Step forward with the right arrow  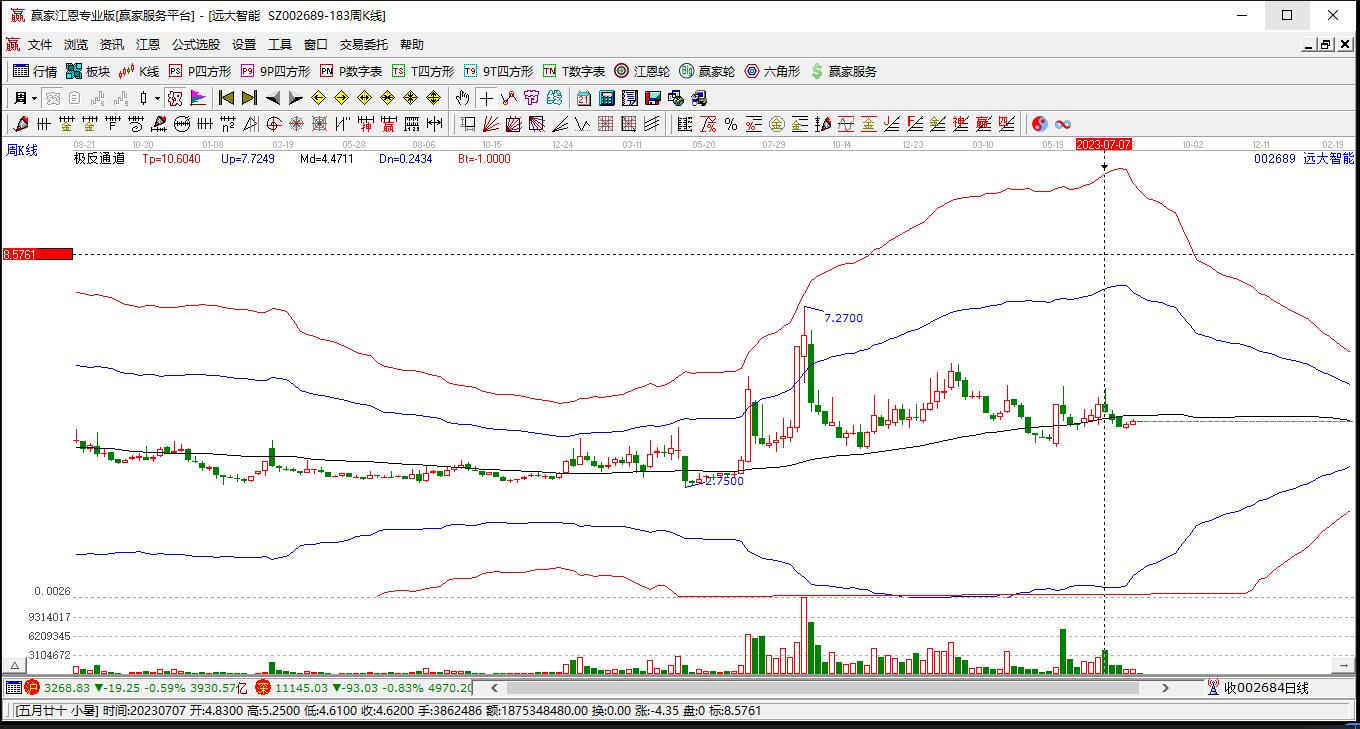pyautogui.click(x=295, y=98)
